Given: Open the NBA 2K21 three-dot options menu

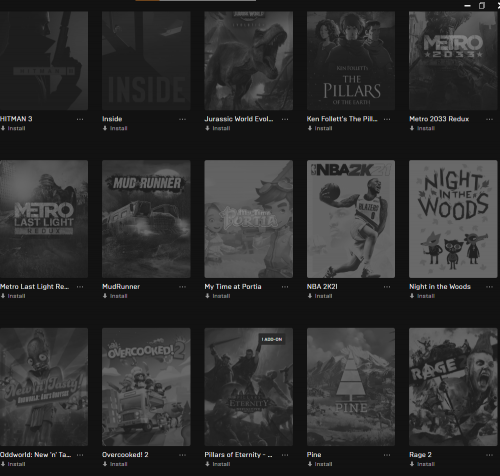Looking at the screenshot, I should click(x=387, y=287).
